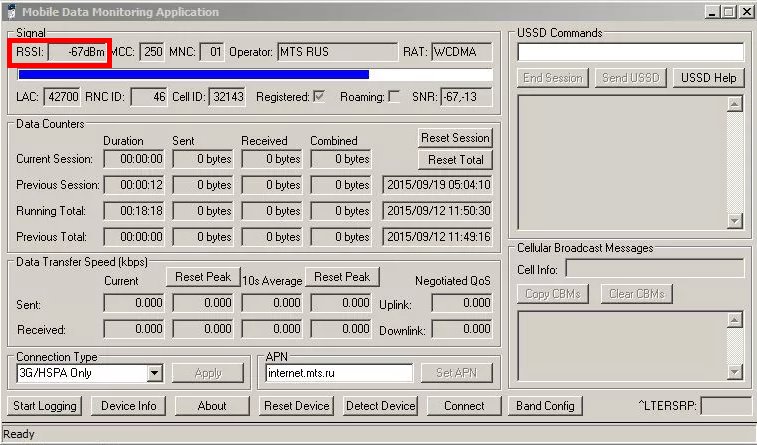Screen dimensions: 757x445
Task: Click the Operator field MTS RUS
Action: [337, 52]
